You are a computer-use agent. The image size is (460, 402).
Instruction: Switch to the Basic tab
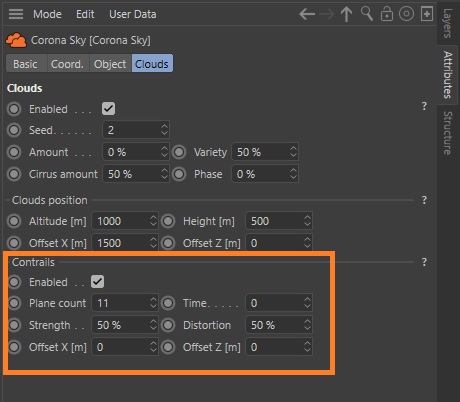click(x=25, y=64)
